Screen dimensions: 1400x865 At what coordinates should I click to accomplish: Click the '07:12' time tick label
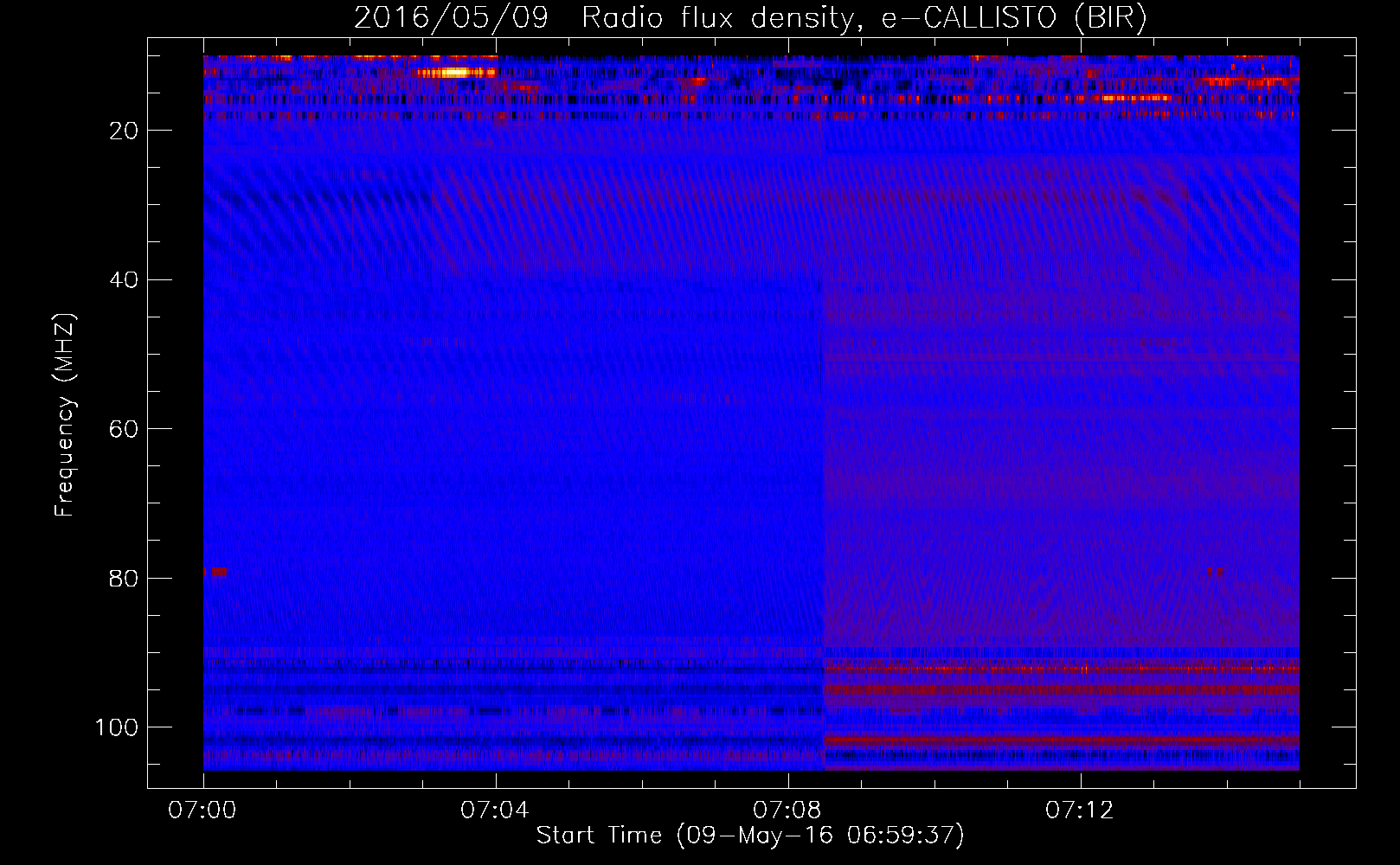1080,811
